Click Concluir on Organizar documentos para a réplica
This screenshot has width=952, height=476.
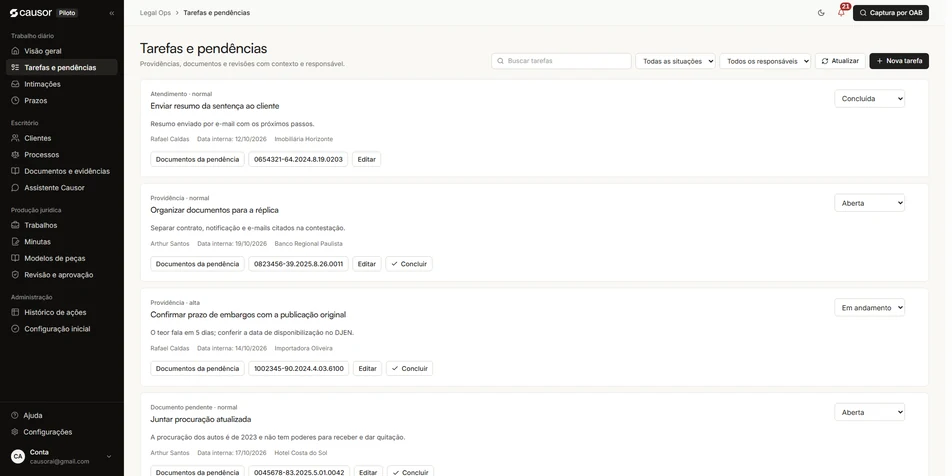click(x=409, y=264)
